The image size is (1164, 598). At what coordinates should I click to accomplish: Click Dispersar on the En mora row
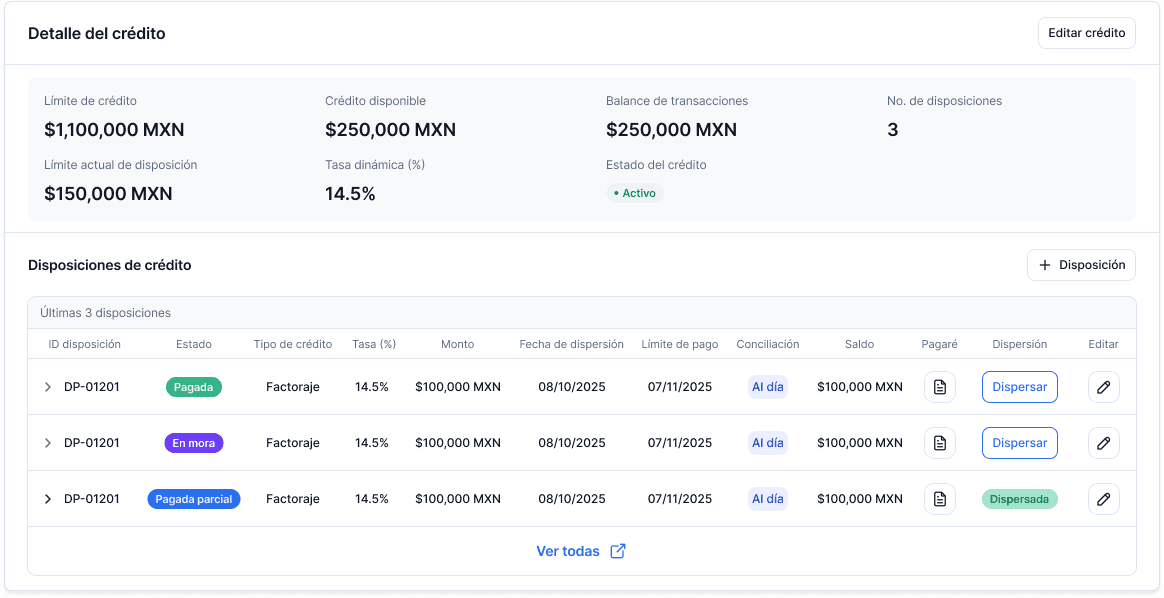[x=1019, y=443]
